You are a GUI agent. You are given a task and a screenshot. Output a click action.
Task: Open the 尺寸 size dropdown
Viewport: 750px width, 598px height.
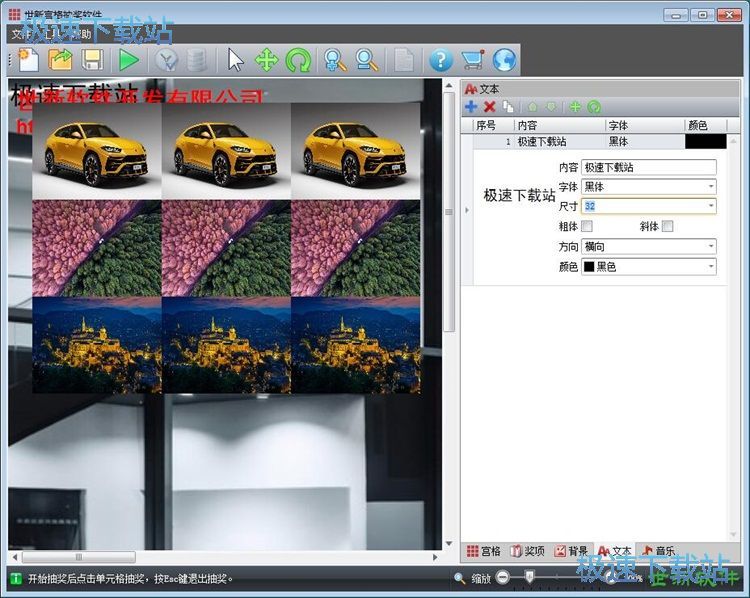[711, 206]
